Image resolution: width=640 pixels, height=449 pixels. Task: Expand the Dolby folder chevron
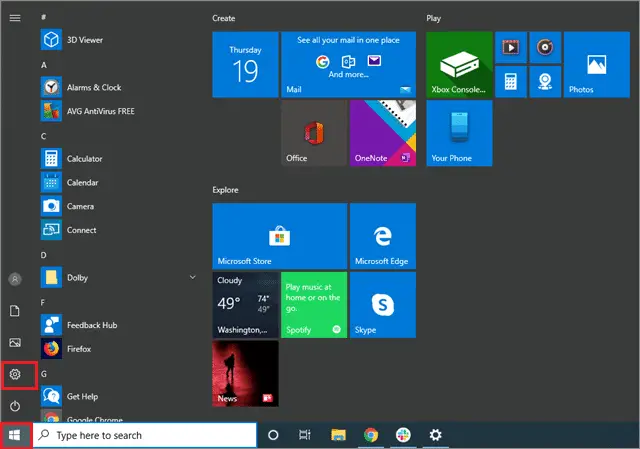coord(192,277)
